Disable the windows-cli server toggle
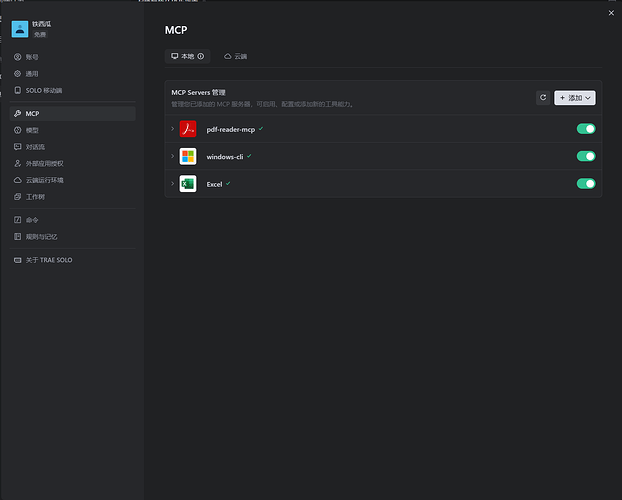622x500 pixels. [x=586, y=156]
